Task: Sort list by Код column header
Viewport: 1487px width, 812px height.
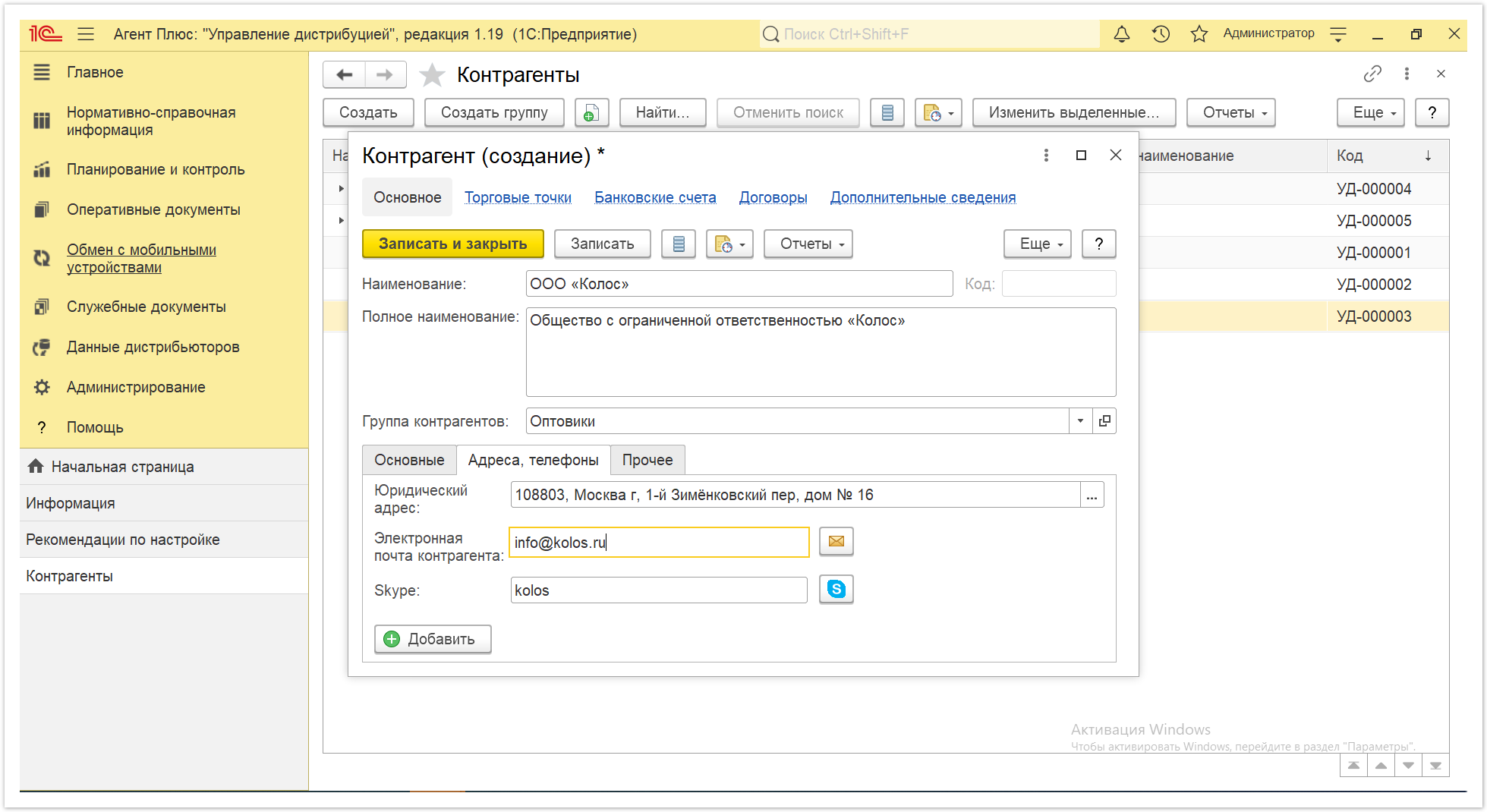Action: pos(1388,156)
